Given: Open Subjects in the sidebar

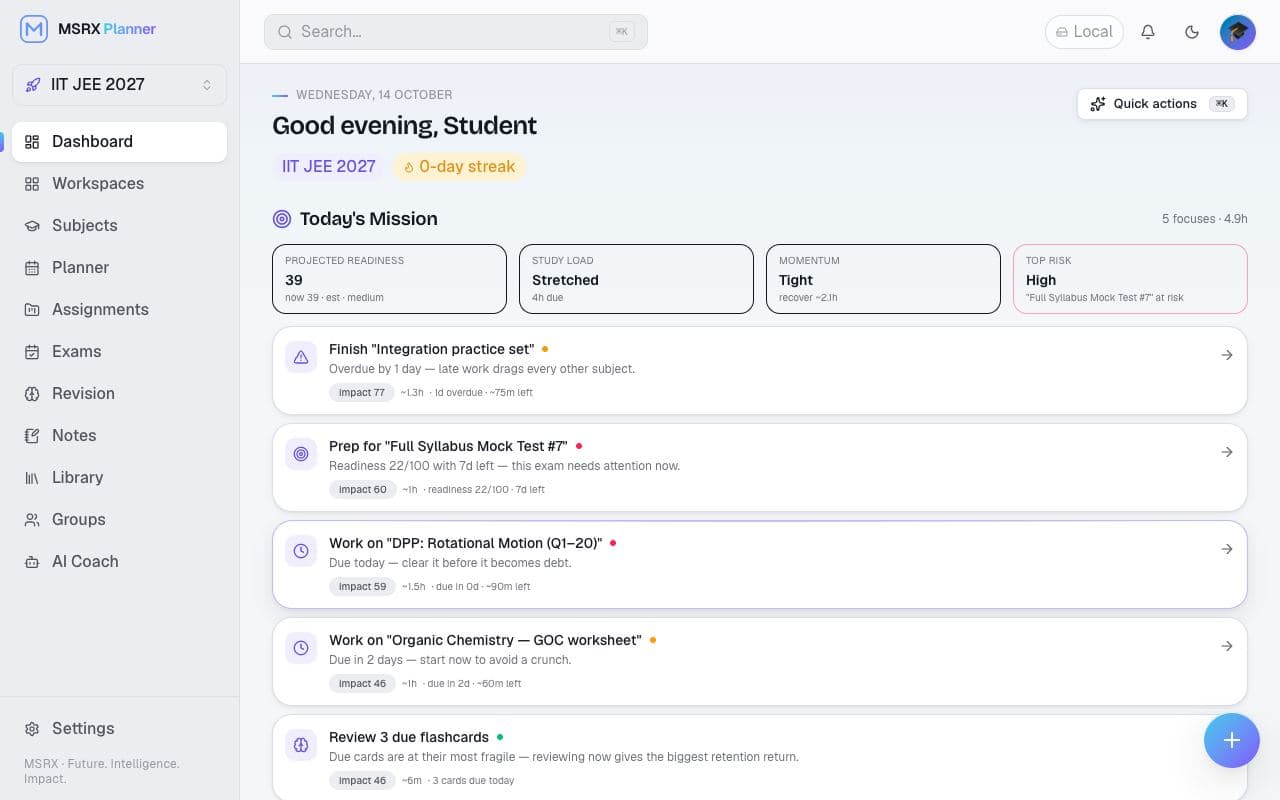Looking at the screenshot, I should (119, 226).
